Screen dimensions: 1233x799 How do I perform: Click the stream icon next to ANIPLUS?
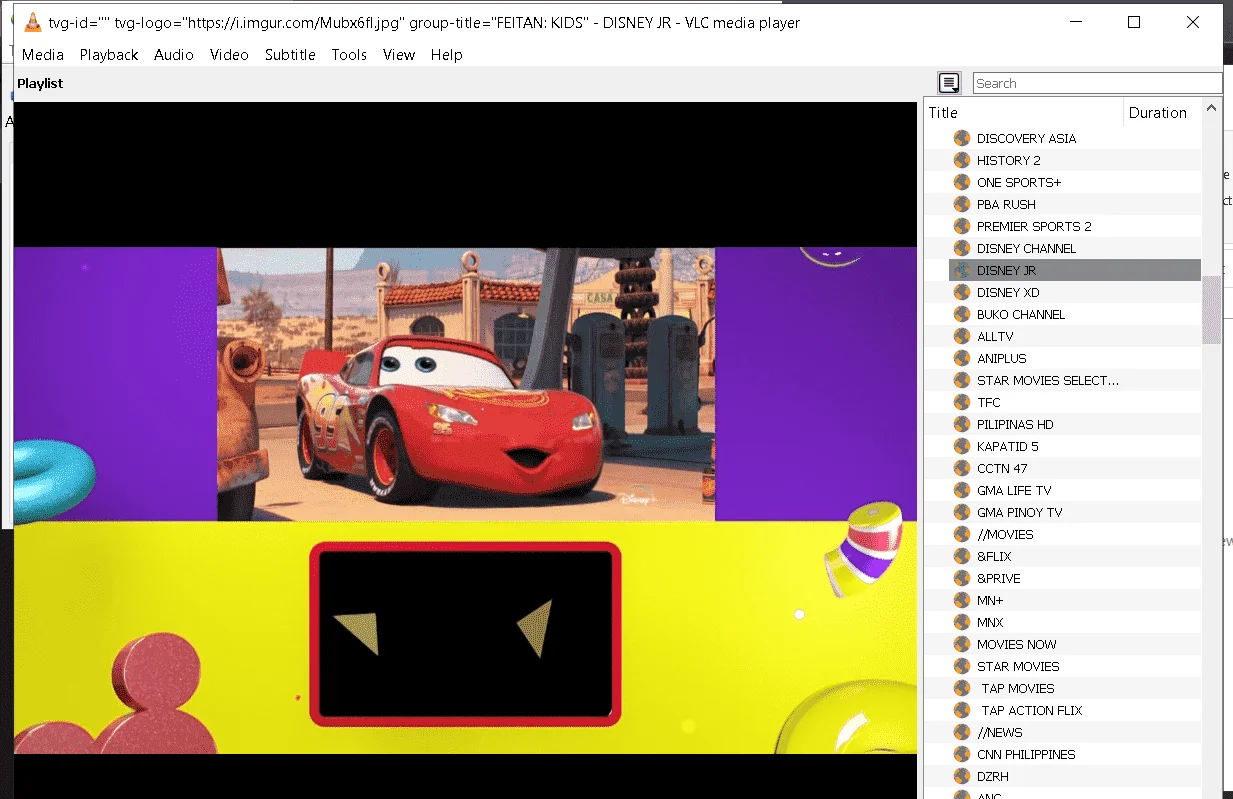pyautogui.click(x=962, y=358)
